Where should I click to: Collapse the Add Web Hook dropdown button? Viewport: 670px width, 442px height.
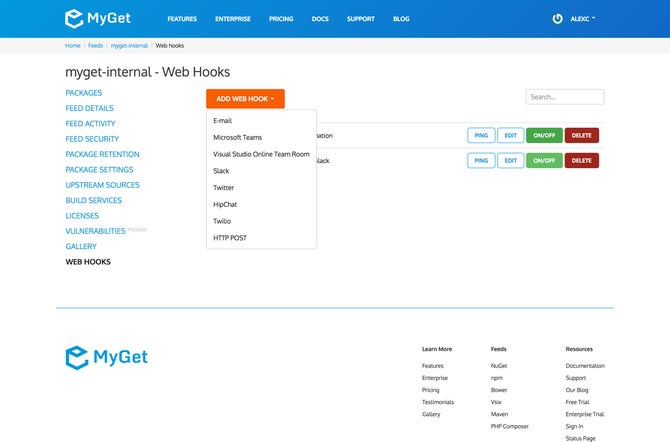coord(245,98)
